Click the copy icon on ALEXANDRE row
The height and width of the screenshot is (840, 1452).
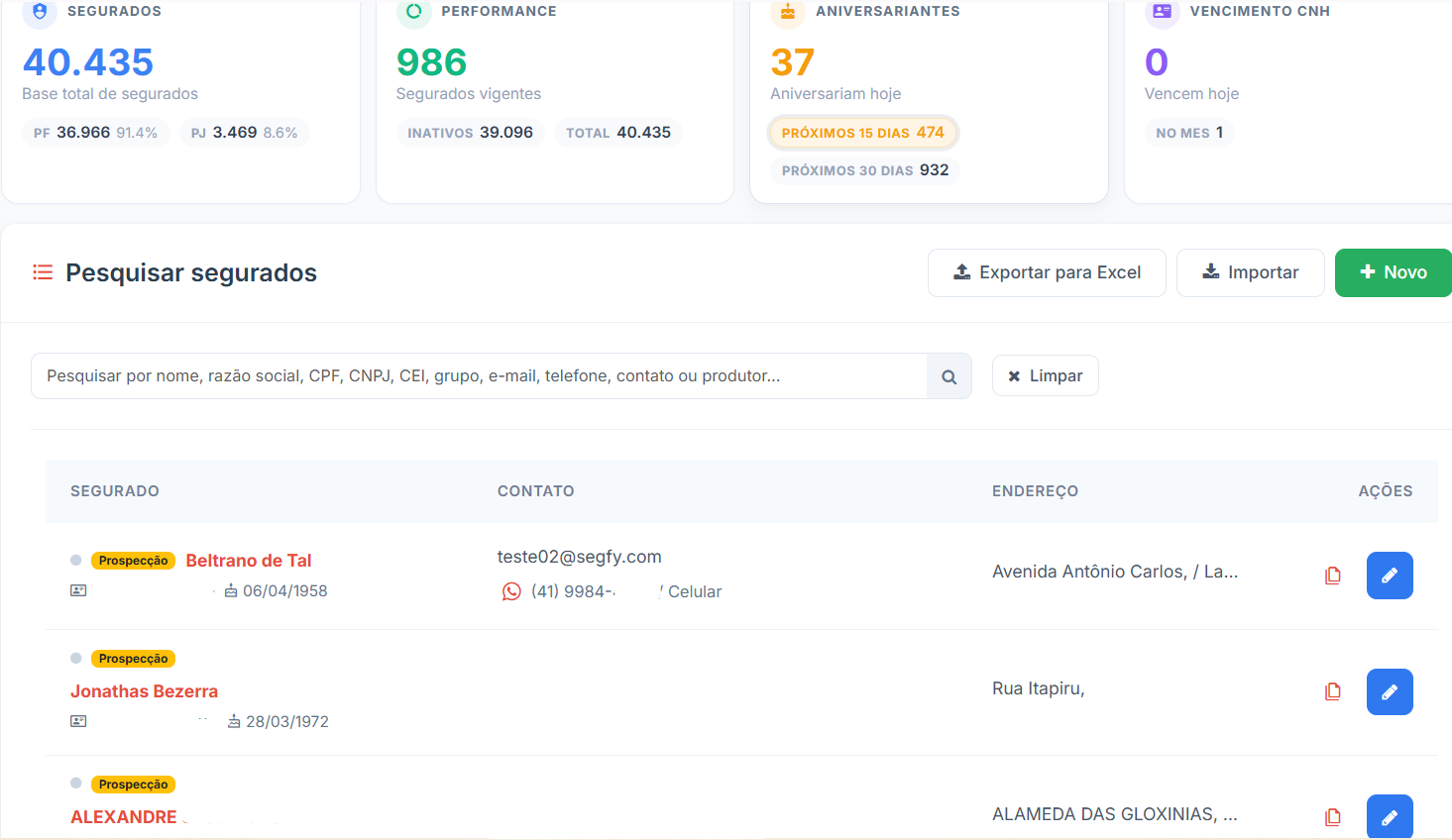click(x=1332, y=817)
